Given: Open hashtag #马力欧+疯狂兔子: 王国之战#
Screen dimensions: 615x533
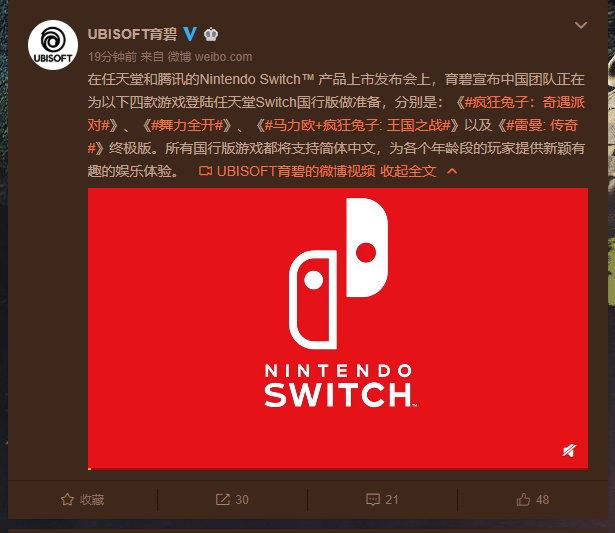Looking at the screenshot, I should click(357, 126).
